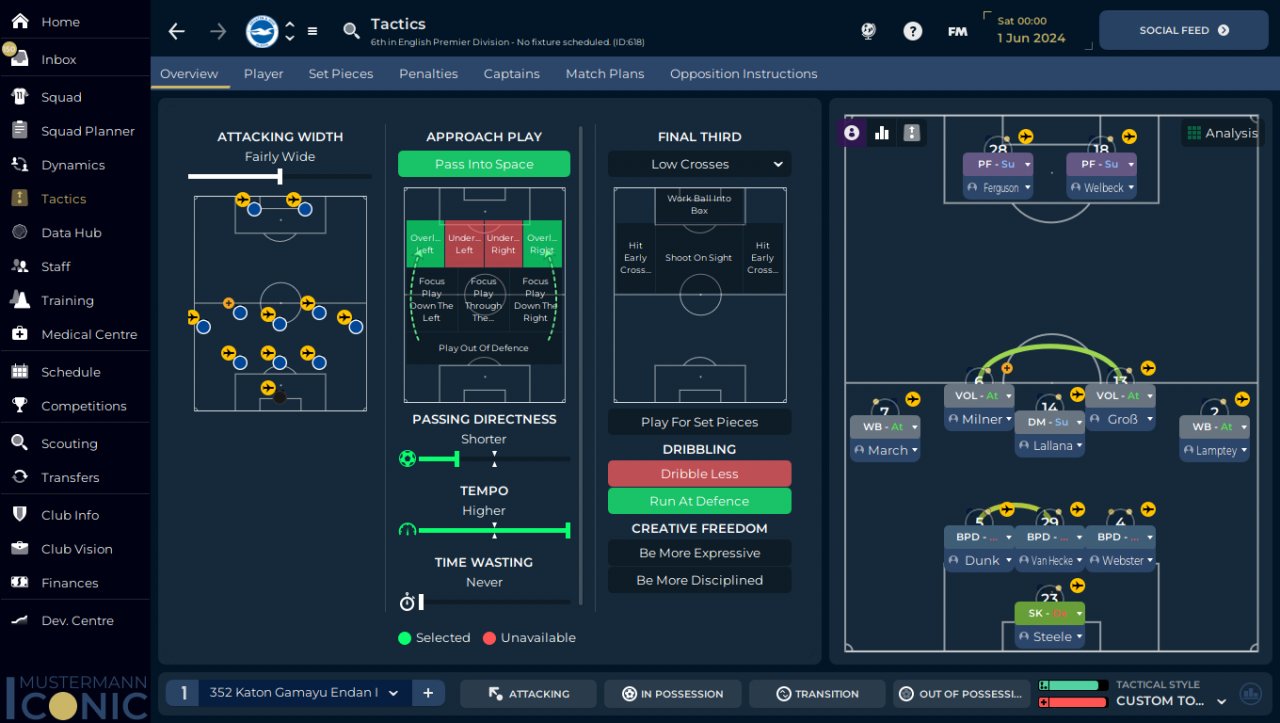Open Ferguson's PF role dropdown

(x=998, y=164)
